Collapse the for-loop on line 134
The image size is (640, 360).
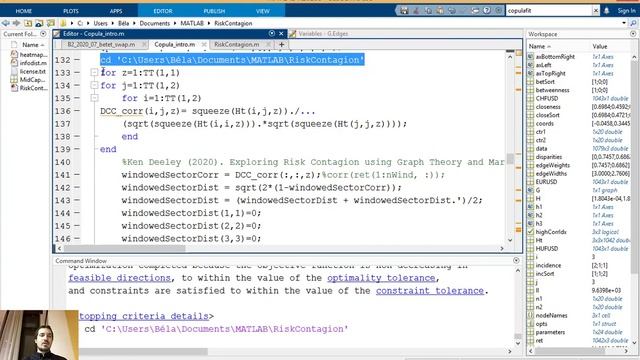(94, 85)
